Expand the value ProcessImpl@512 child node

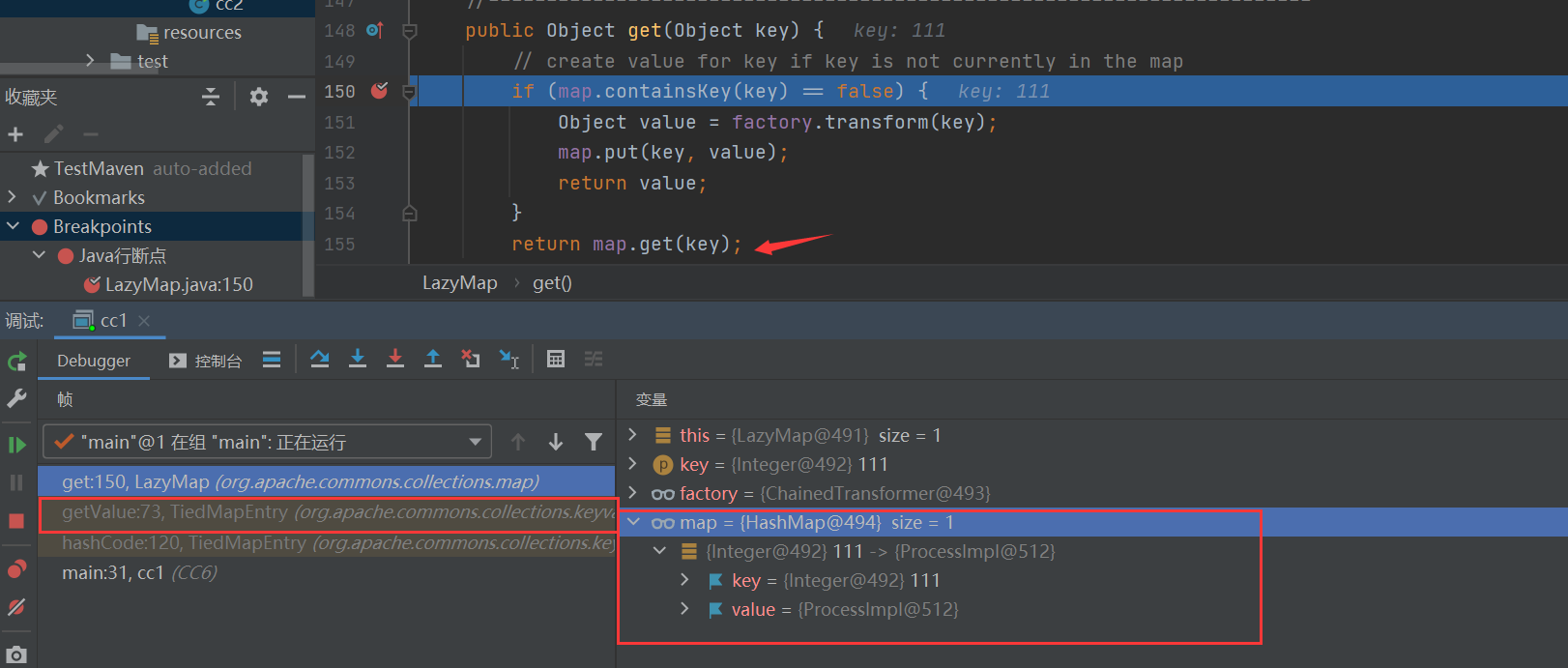tap(685, 609)
